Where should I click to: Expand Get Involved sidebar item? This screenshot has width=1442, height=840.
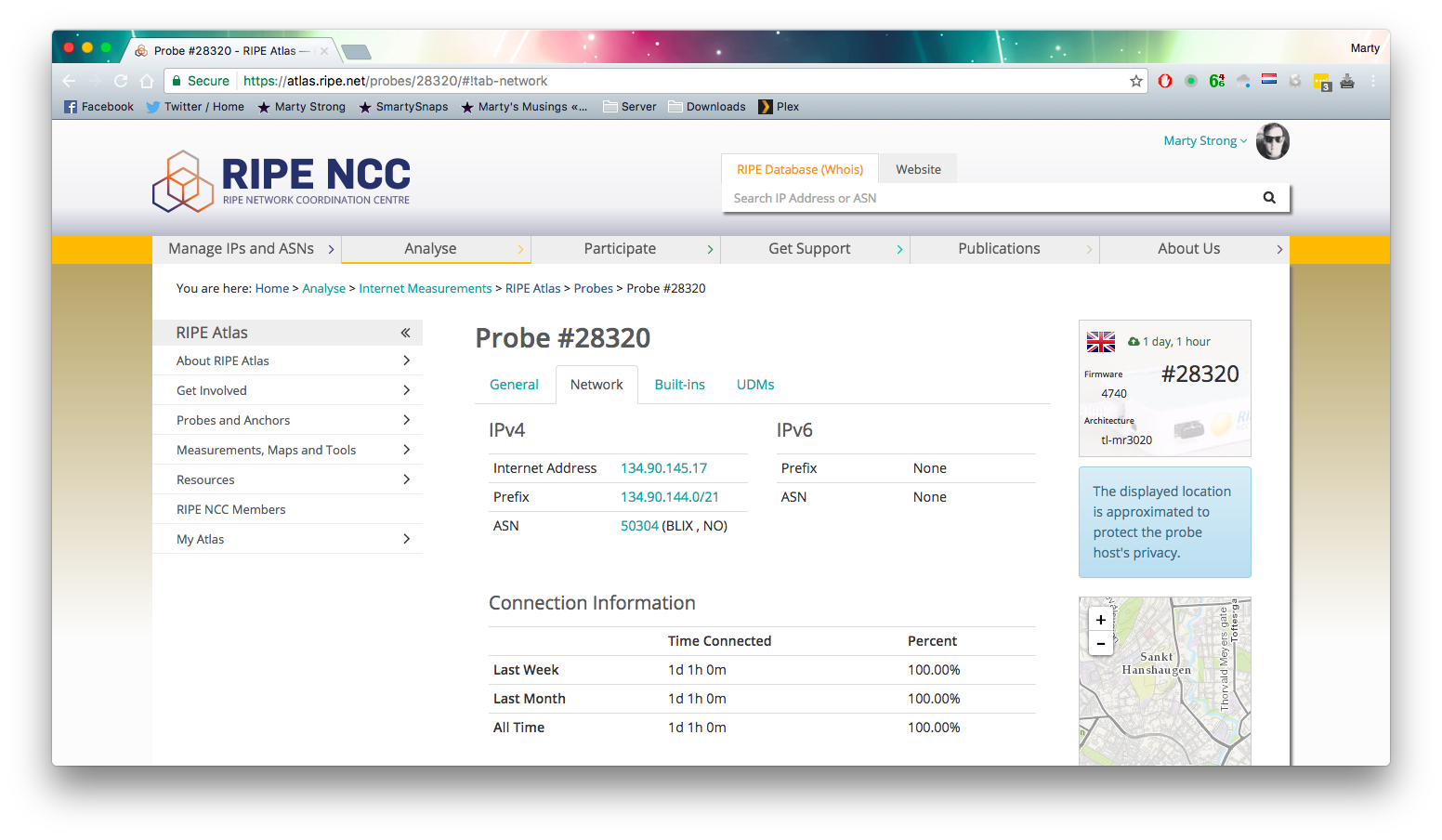407,390
